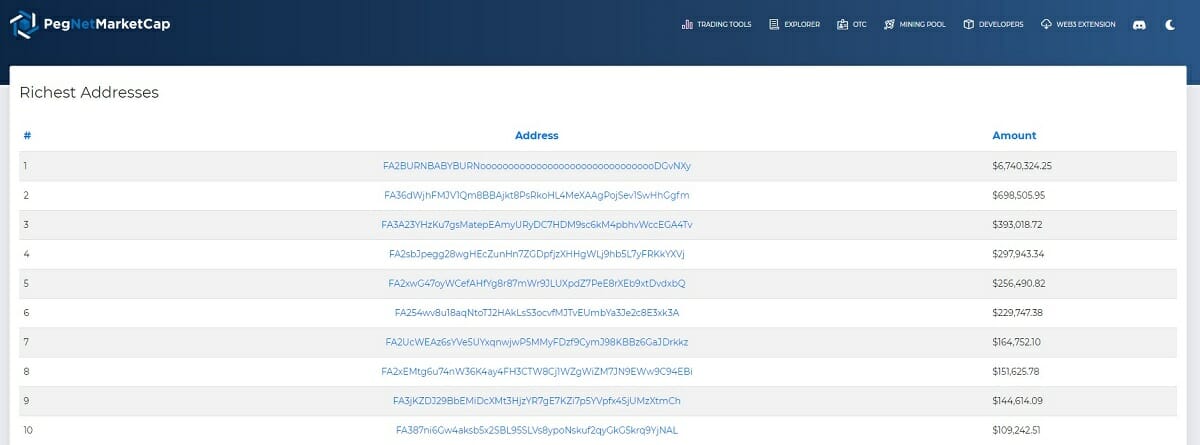Open the Discord icon link
Screen dimensions: 1200x445
click(1138, 24)
